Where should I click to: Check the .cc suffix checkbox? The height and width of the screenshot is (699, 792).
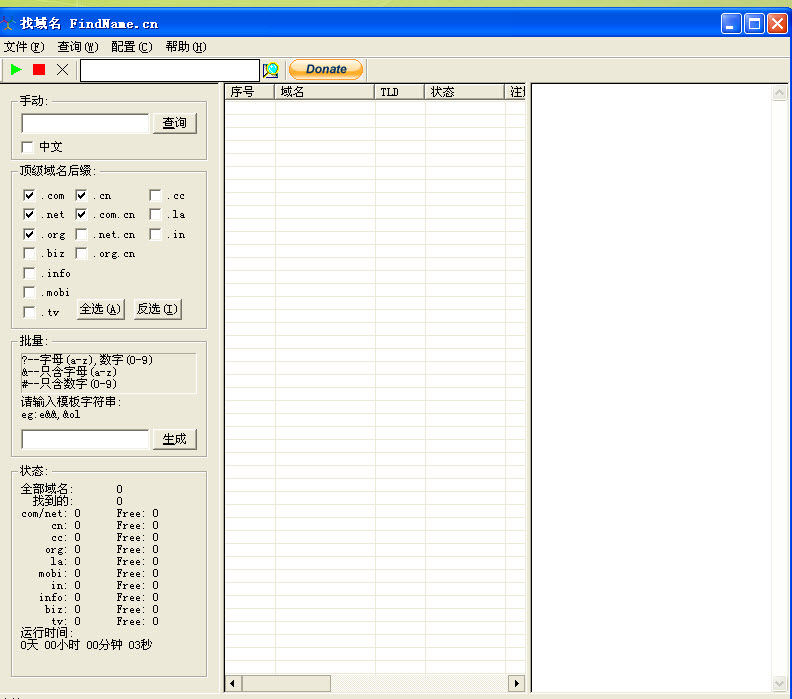155,195
